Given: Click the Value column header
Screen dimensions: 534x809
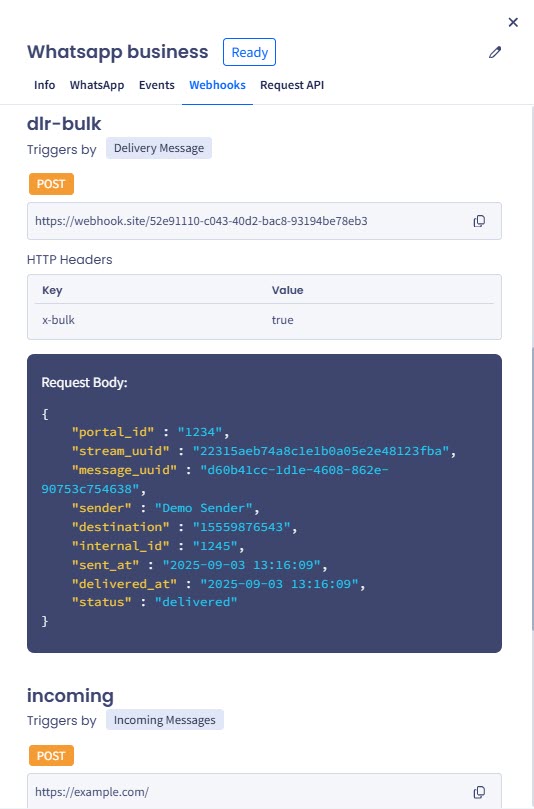Looking at the screenshot, I should click(287, 290).
